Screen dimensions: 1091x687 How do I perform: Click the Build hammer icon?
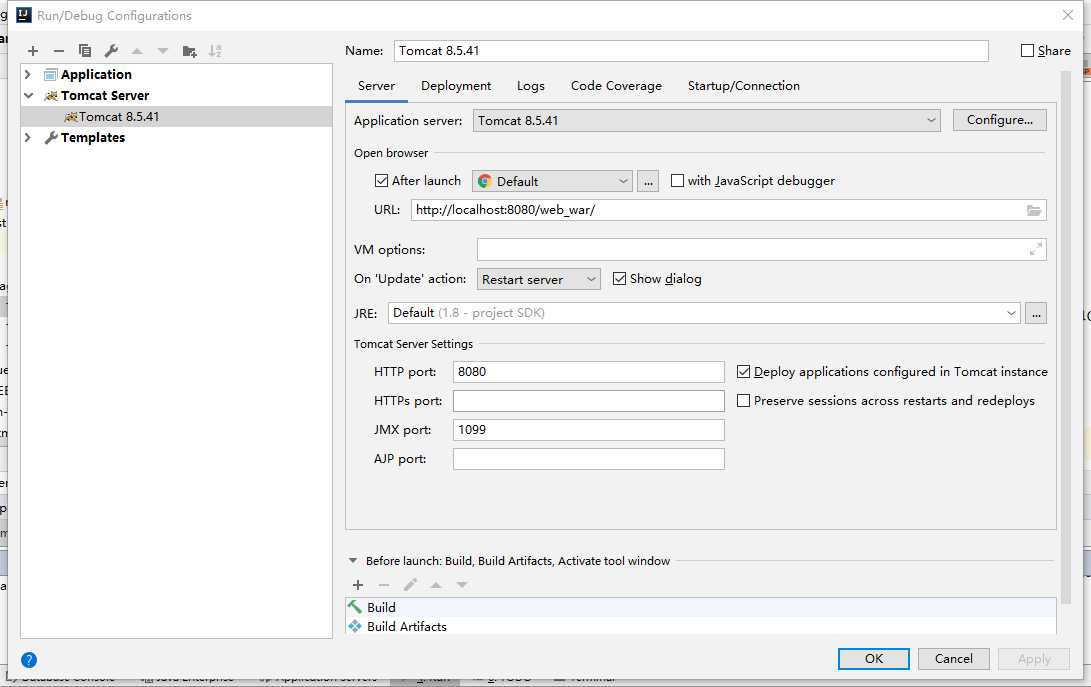coord(355,607)
